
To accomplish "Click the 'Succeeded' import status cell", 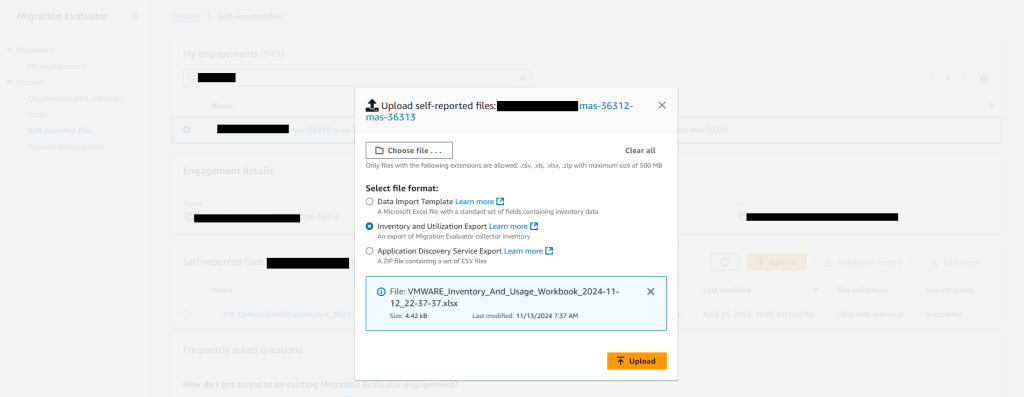I will point(944,314).
